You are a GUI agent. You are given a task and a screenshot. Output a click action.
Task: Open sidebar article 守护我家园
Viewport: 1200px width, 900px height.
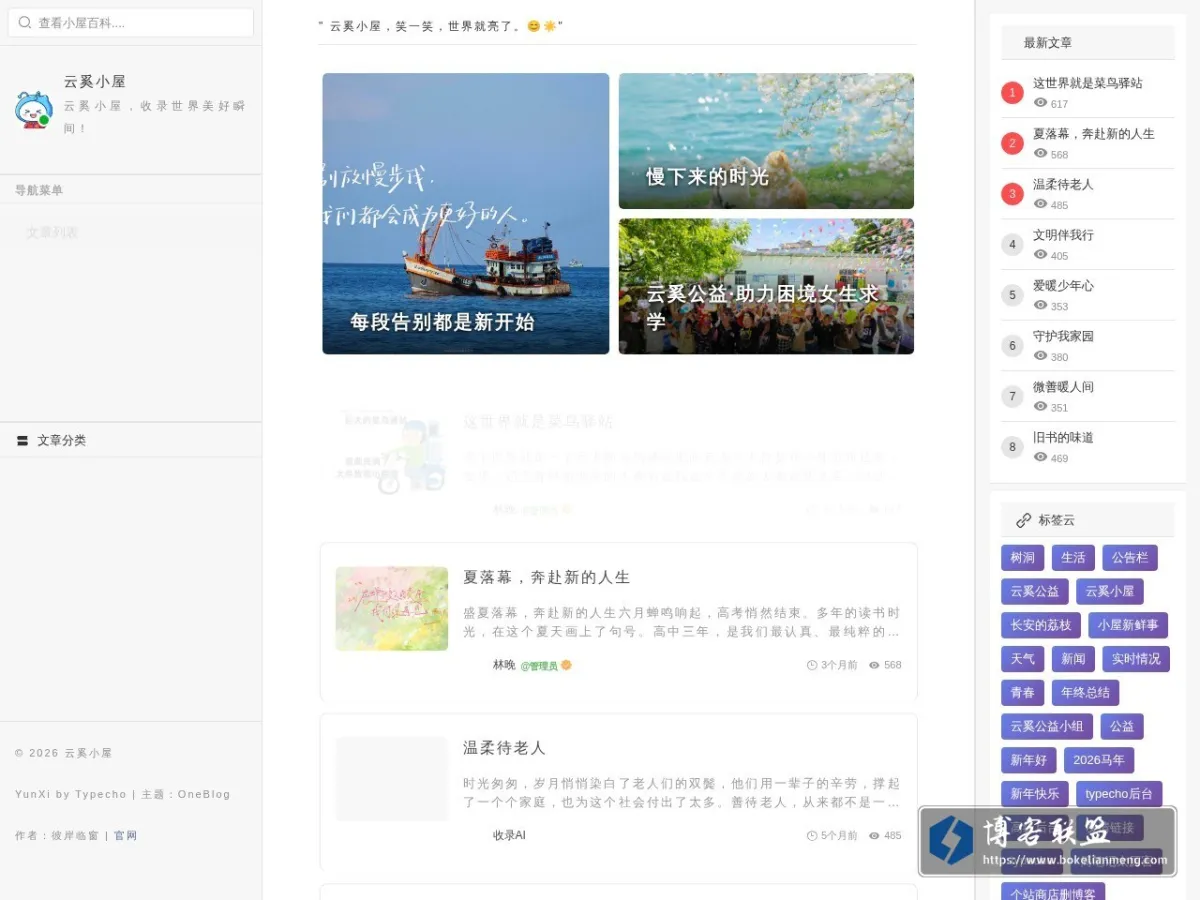(x=1063, y=336)
